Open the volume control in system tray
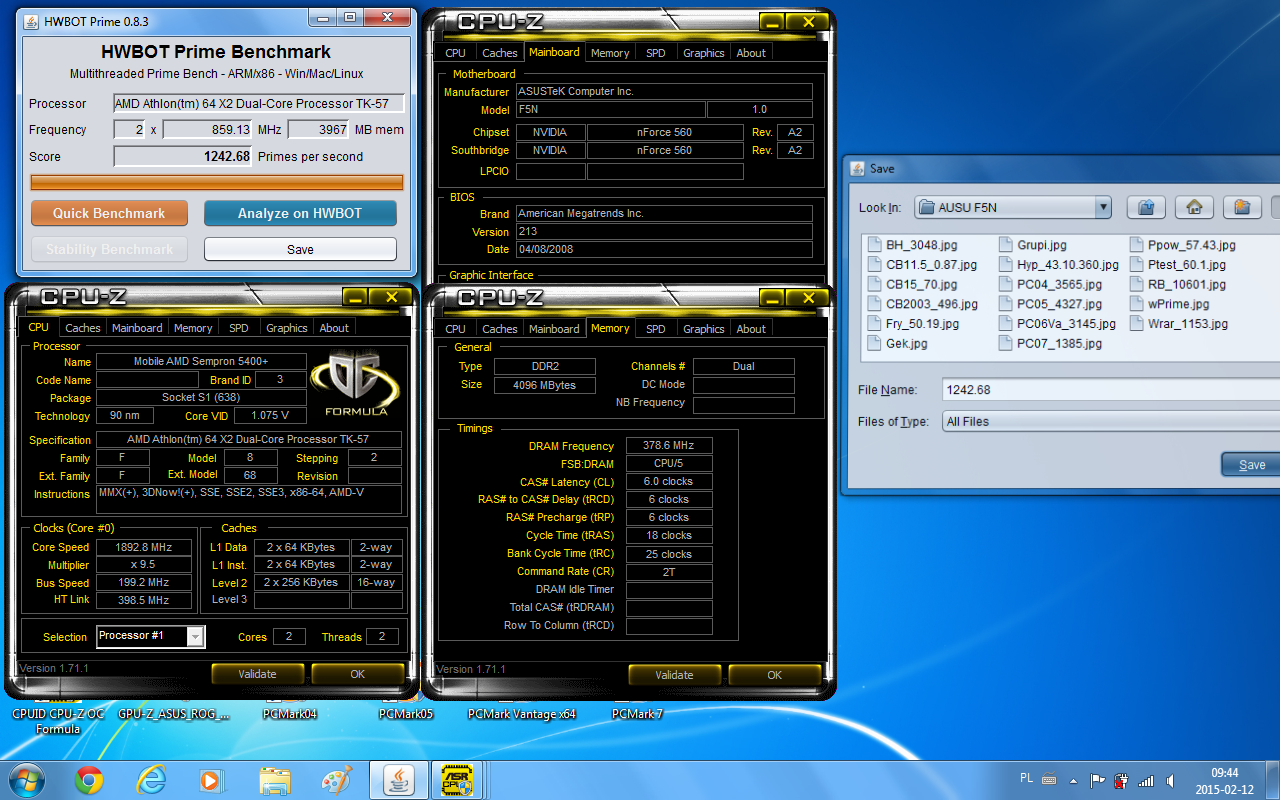The width and height of the screenshot is (1280, 800). 1171,781
